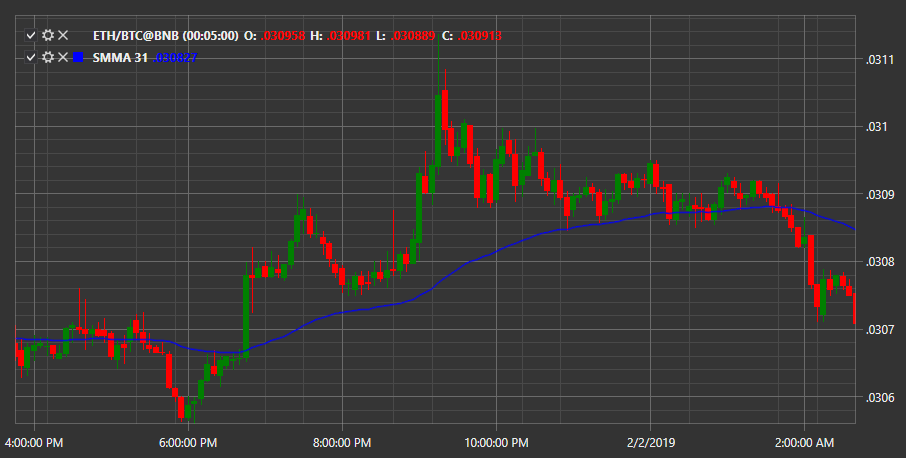The width and height of the screenshot is (906, 458).
Task: Click the 6:00:00 PM time label
Action: 188,443
